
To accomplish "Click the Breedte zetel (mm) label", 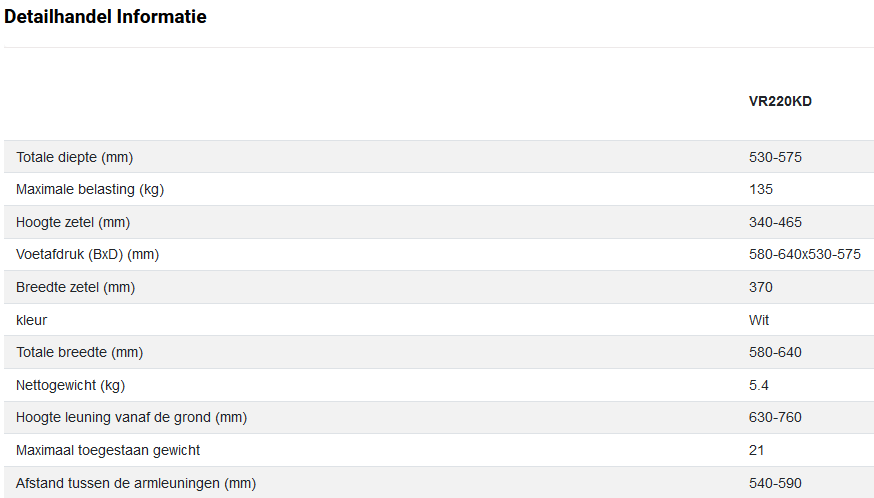I will [75, 287].
